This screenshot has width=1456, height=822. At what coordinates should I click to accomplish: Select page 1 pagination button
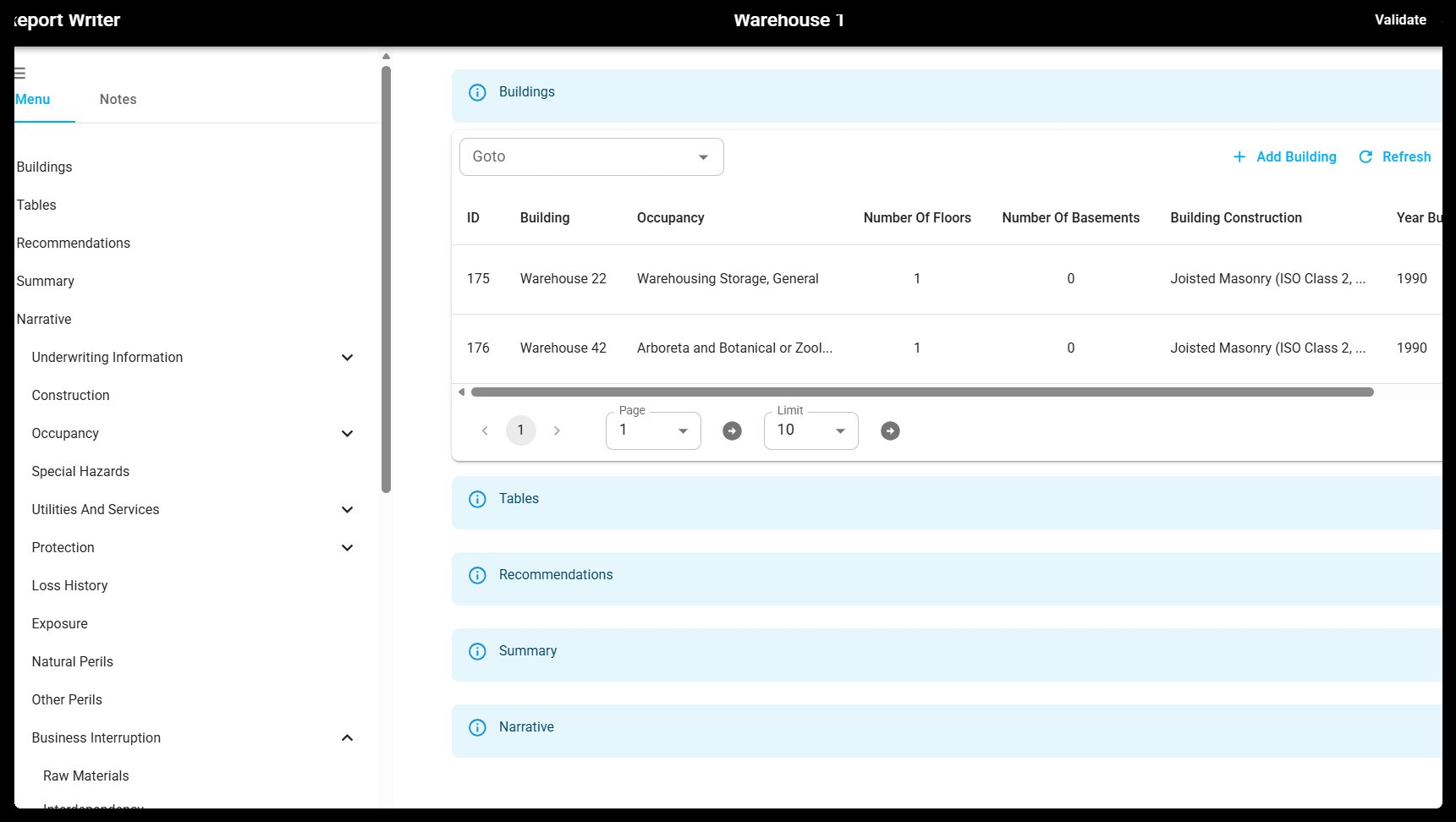(x=520, y=430)
